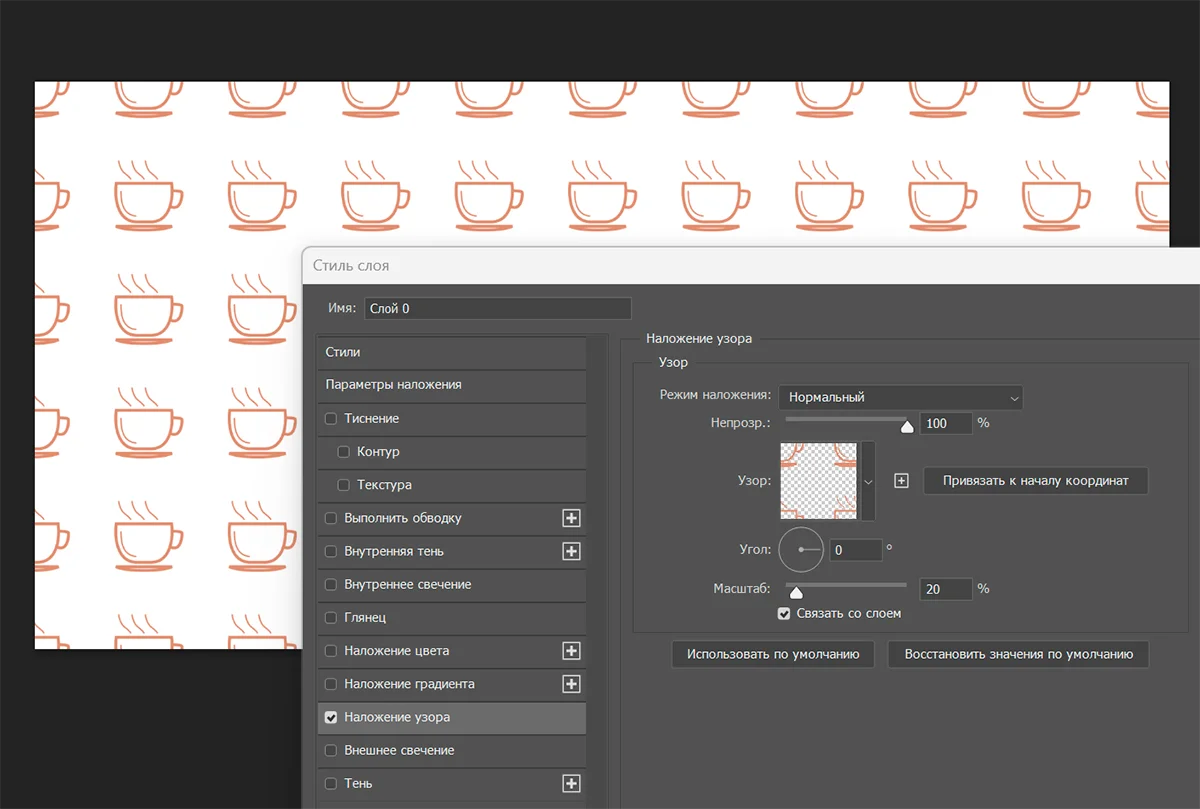Viewport: 1200px width, 809px height.
Task: Tick the Внутреннее свечение checkbox
Action: (331, 584)
